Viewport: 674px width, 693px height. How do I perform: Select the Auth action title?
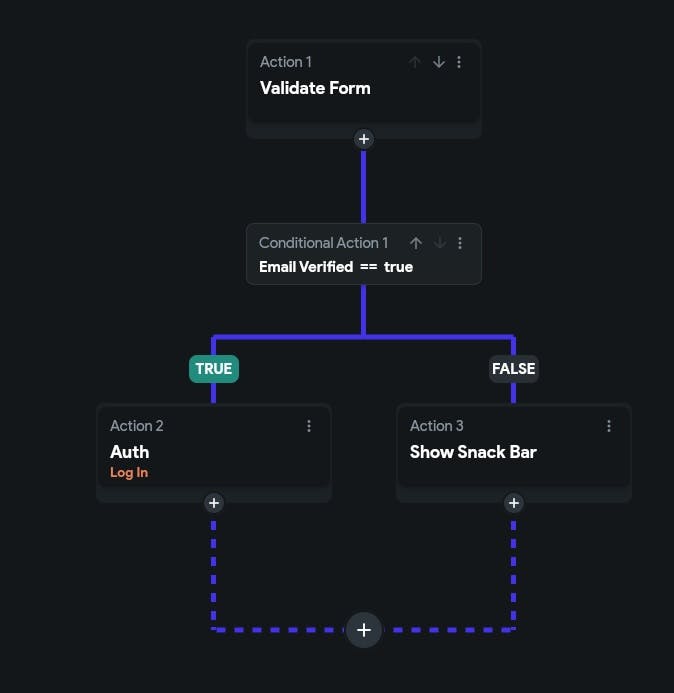click(130, 452)
